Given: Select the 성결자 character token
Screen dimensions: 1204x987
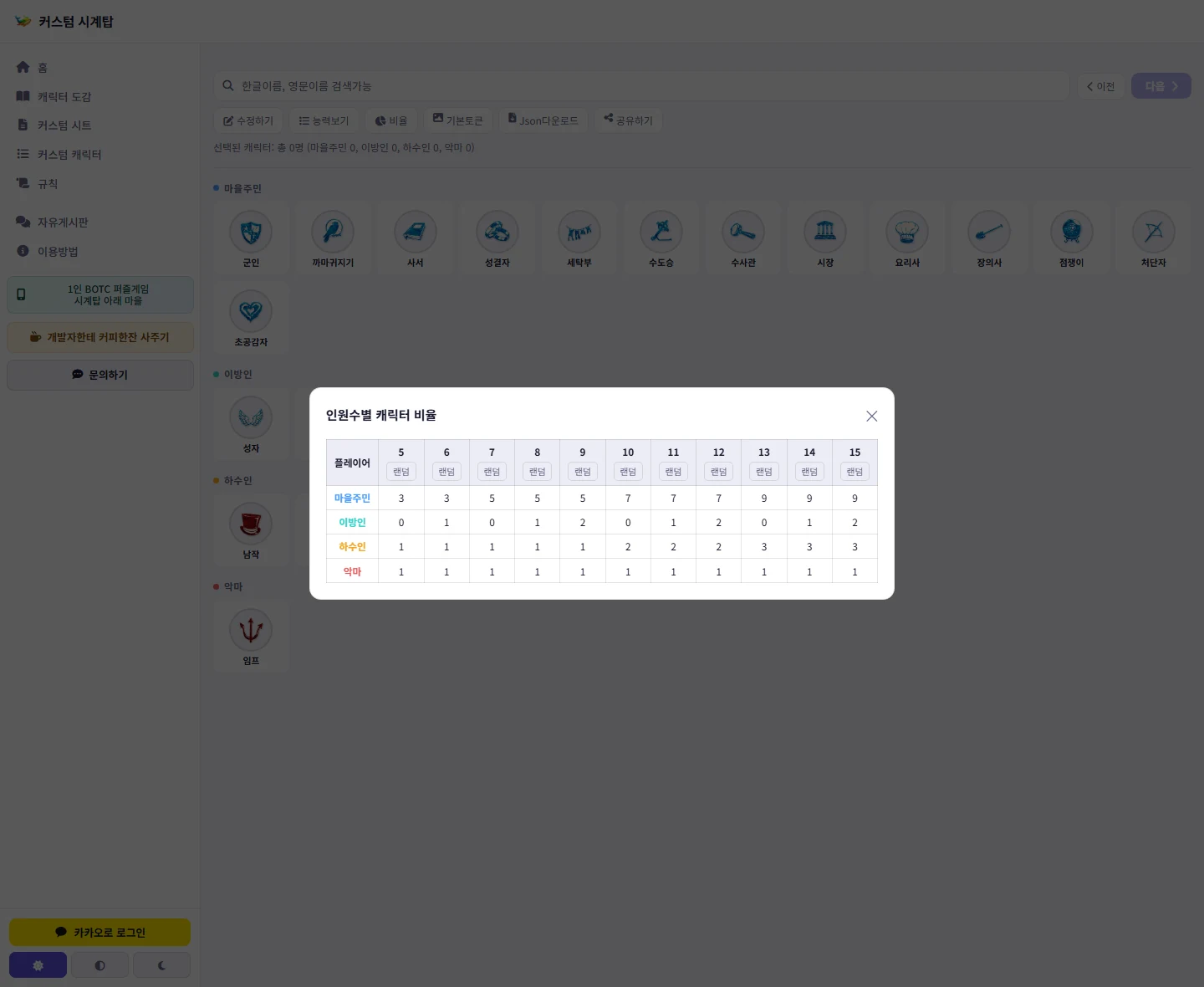Looking at the screenshot, I should click(497, 238).
